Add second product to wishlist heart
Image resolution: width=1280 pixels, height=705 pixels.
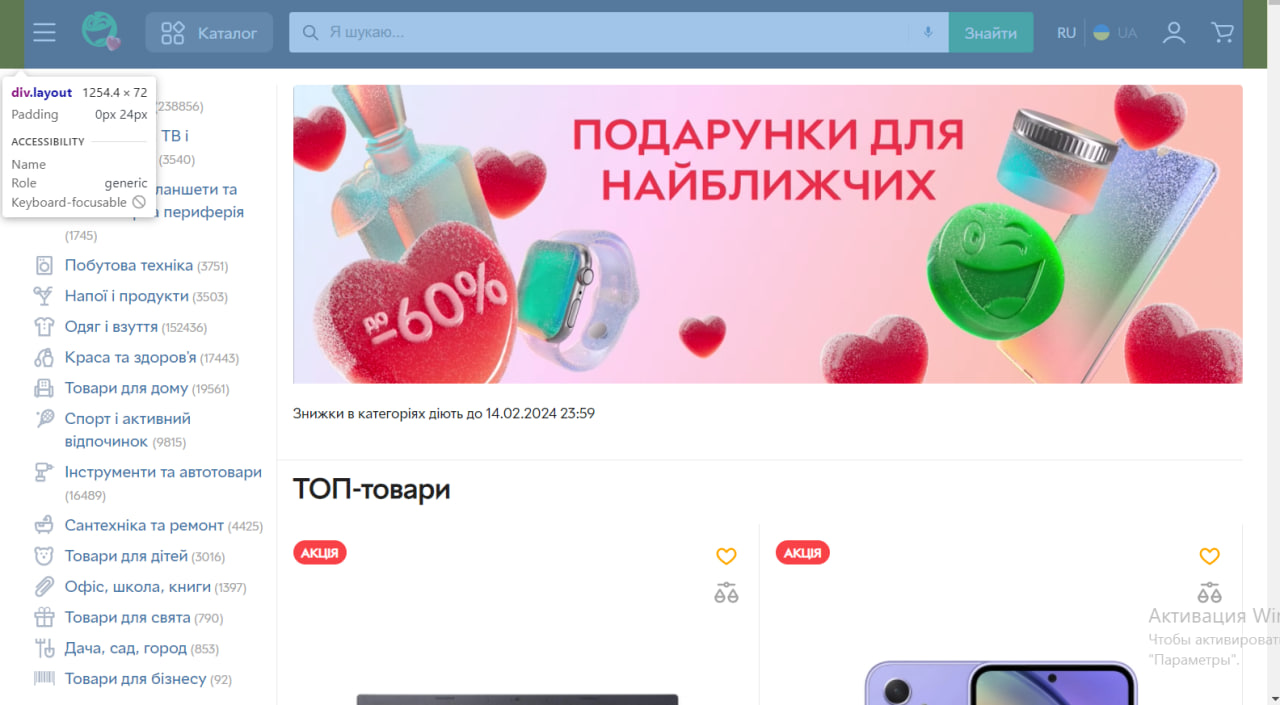1209,556
